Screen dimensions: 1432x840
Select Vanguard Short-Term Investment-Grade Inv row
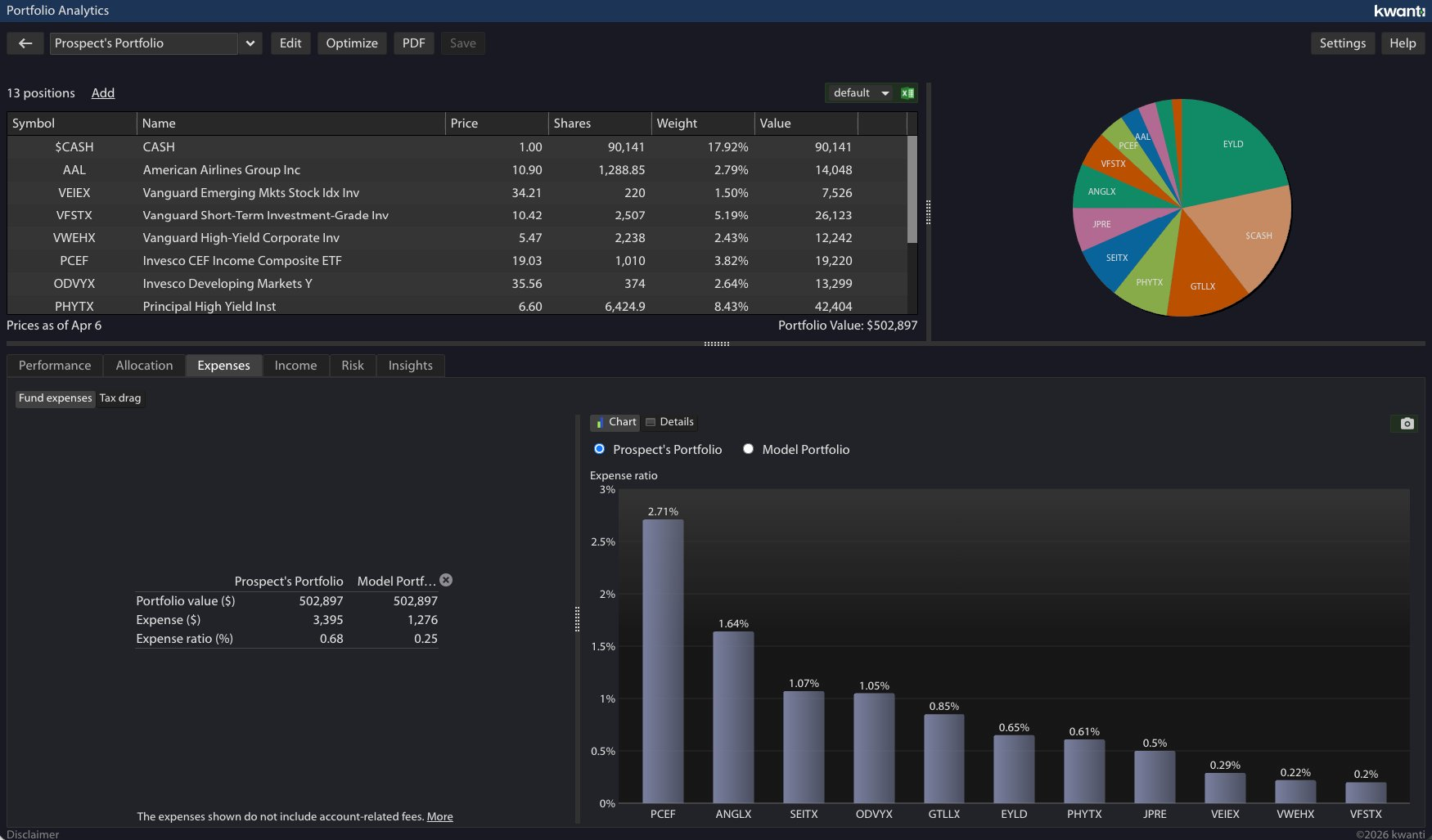457,215
